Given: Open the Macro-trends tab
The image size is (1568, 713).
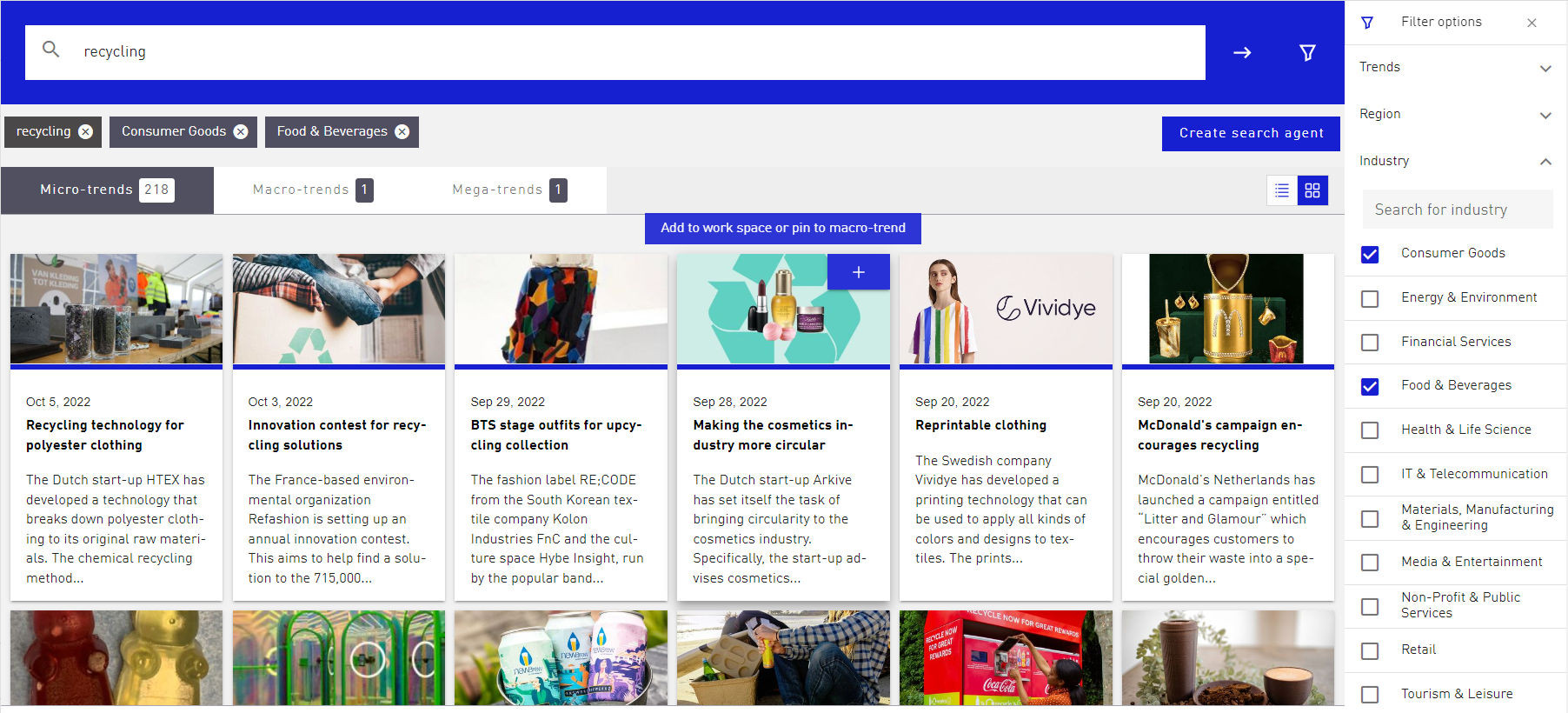Looking at the screenshot, I should [313, 190].
